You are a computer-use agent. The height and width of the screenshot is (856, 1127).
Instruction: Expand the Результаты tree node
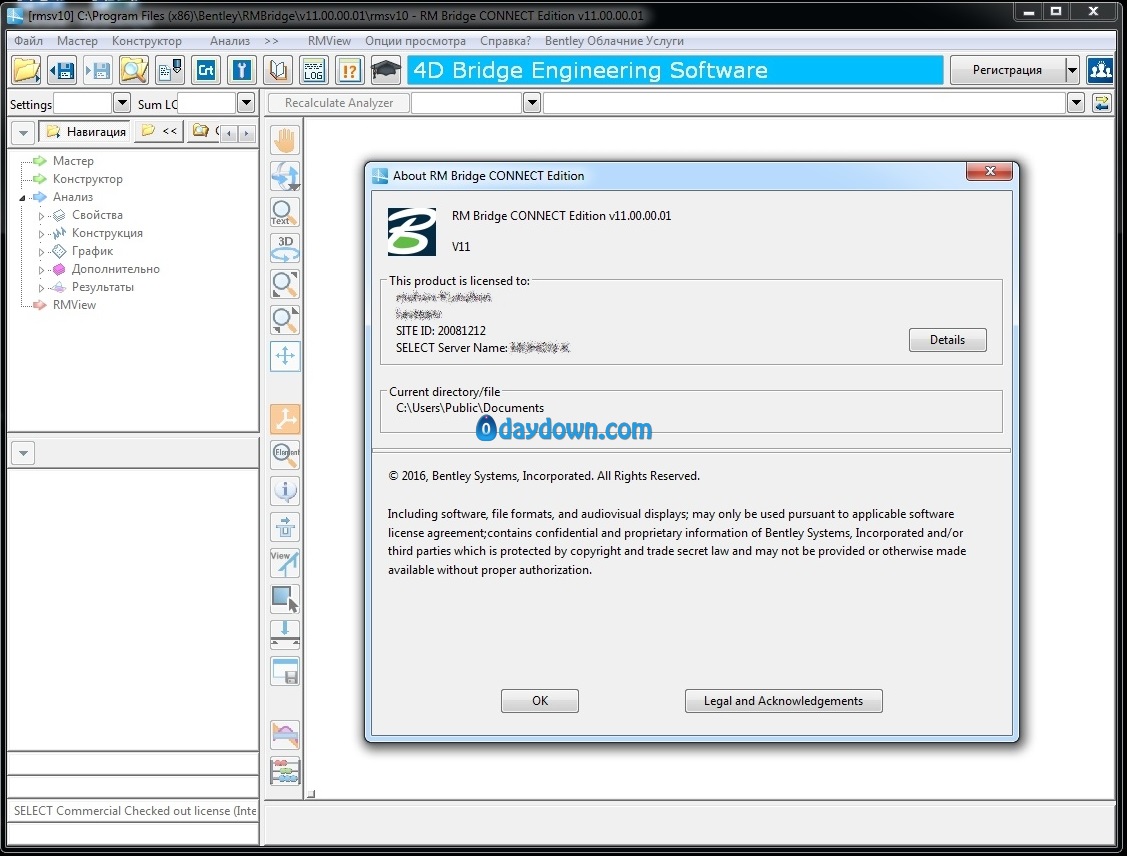[x=41, y=287]
